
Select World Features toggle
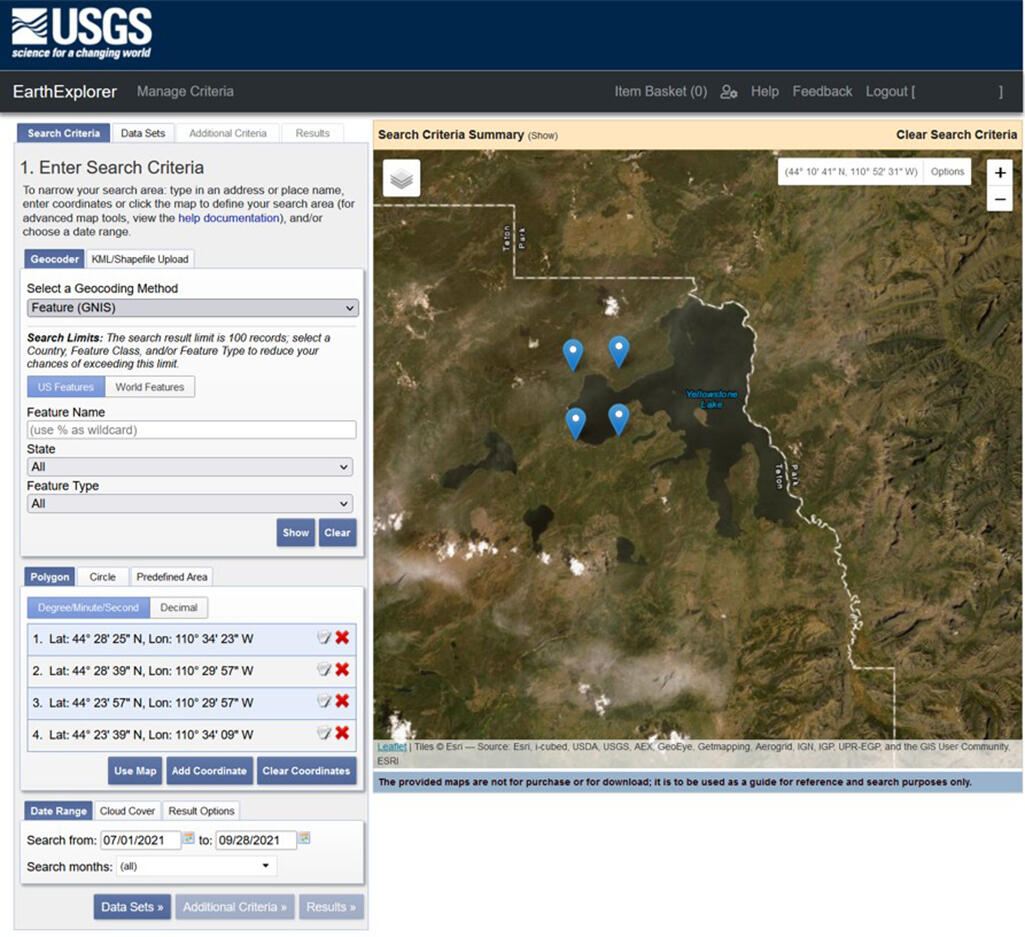150,387
